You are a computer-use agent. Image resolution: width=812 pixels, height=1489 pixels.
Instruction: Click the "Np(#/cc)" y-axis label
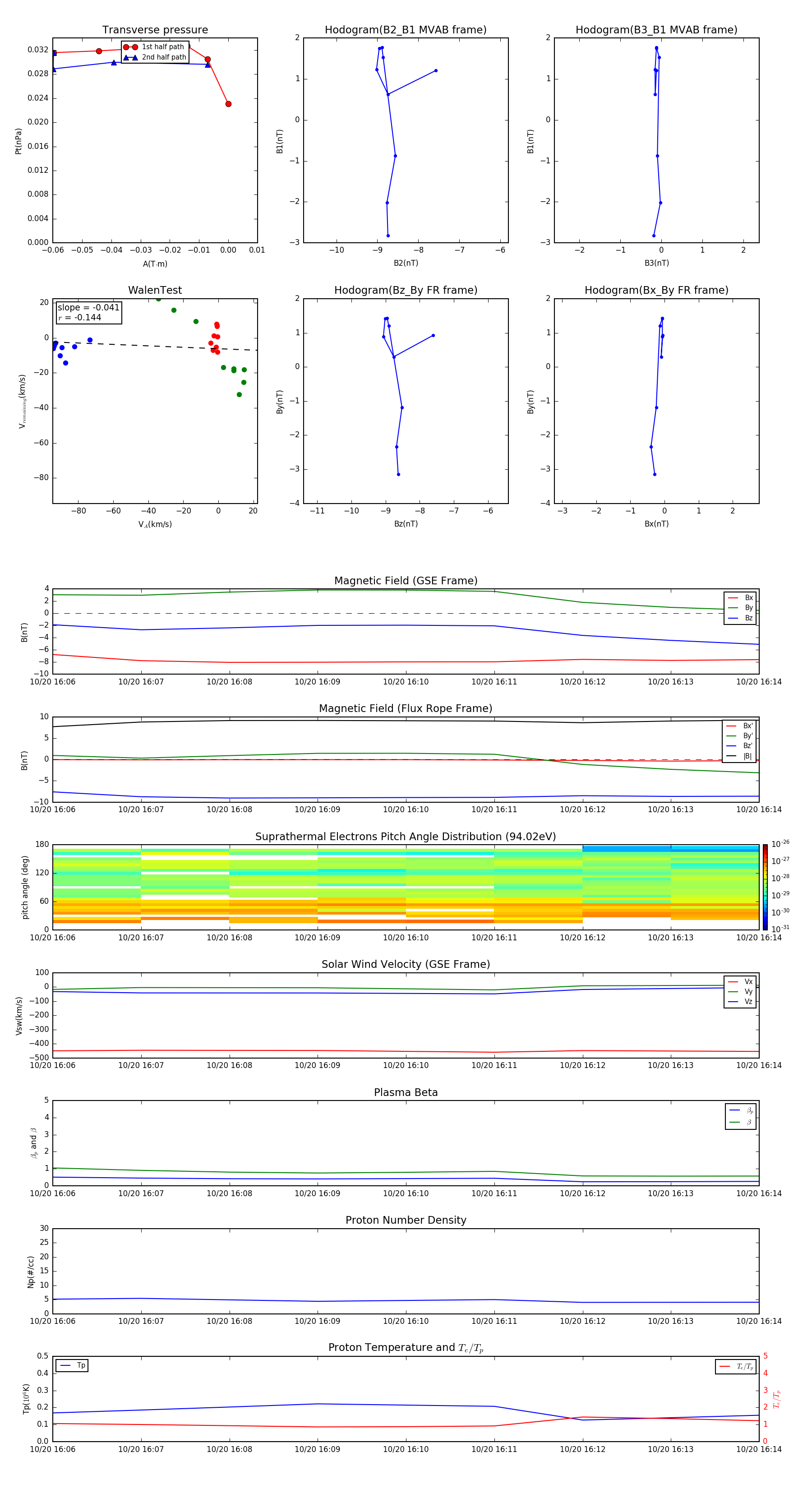click(x=31, y=1272)
